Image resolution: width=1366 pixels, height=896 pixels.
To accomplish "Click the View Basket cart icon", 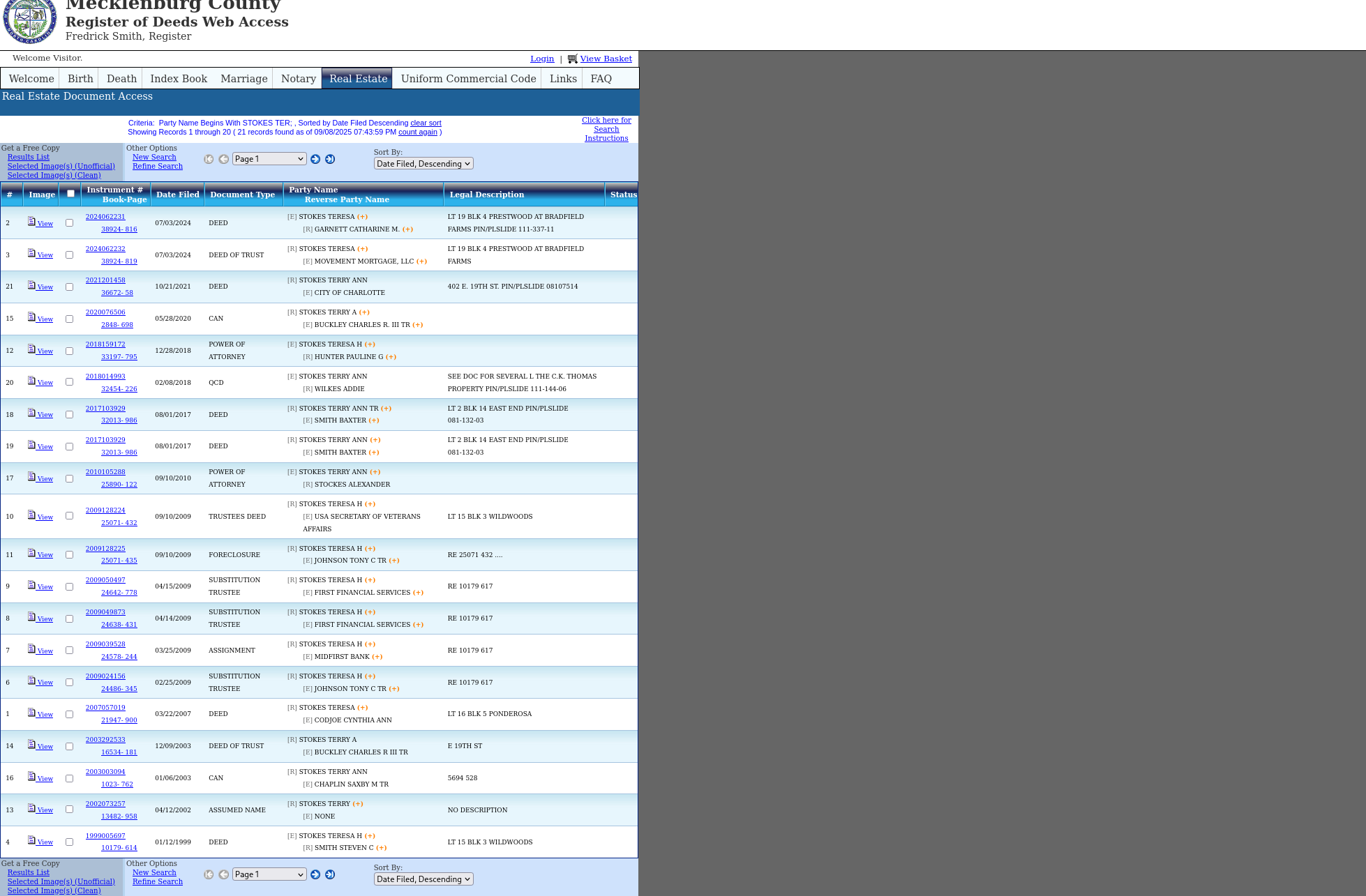I will (572, 59).
